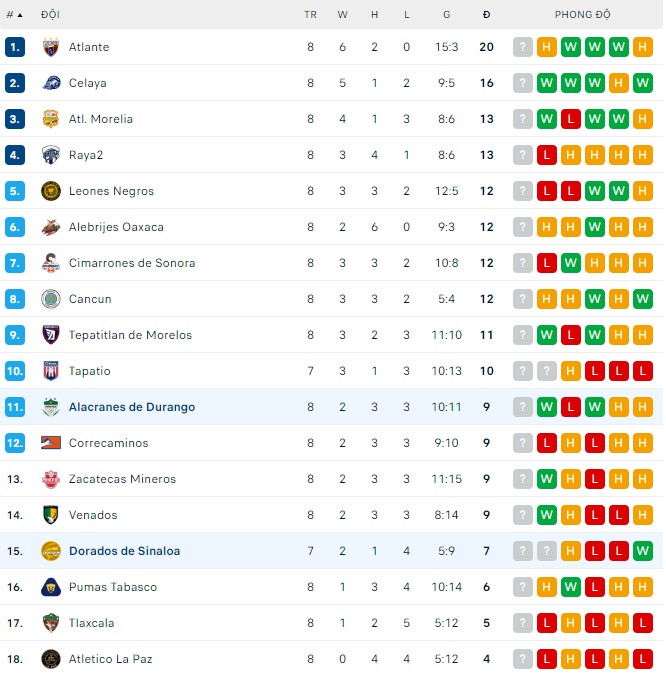The height and width of the screenshot is (675, 666).
Task: Click Atlante's gray upcoming match badge
Action: (523, 47)
